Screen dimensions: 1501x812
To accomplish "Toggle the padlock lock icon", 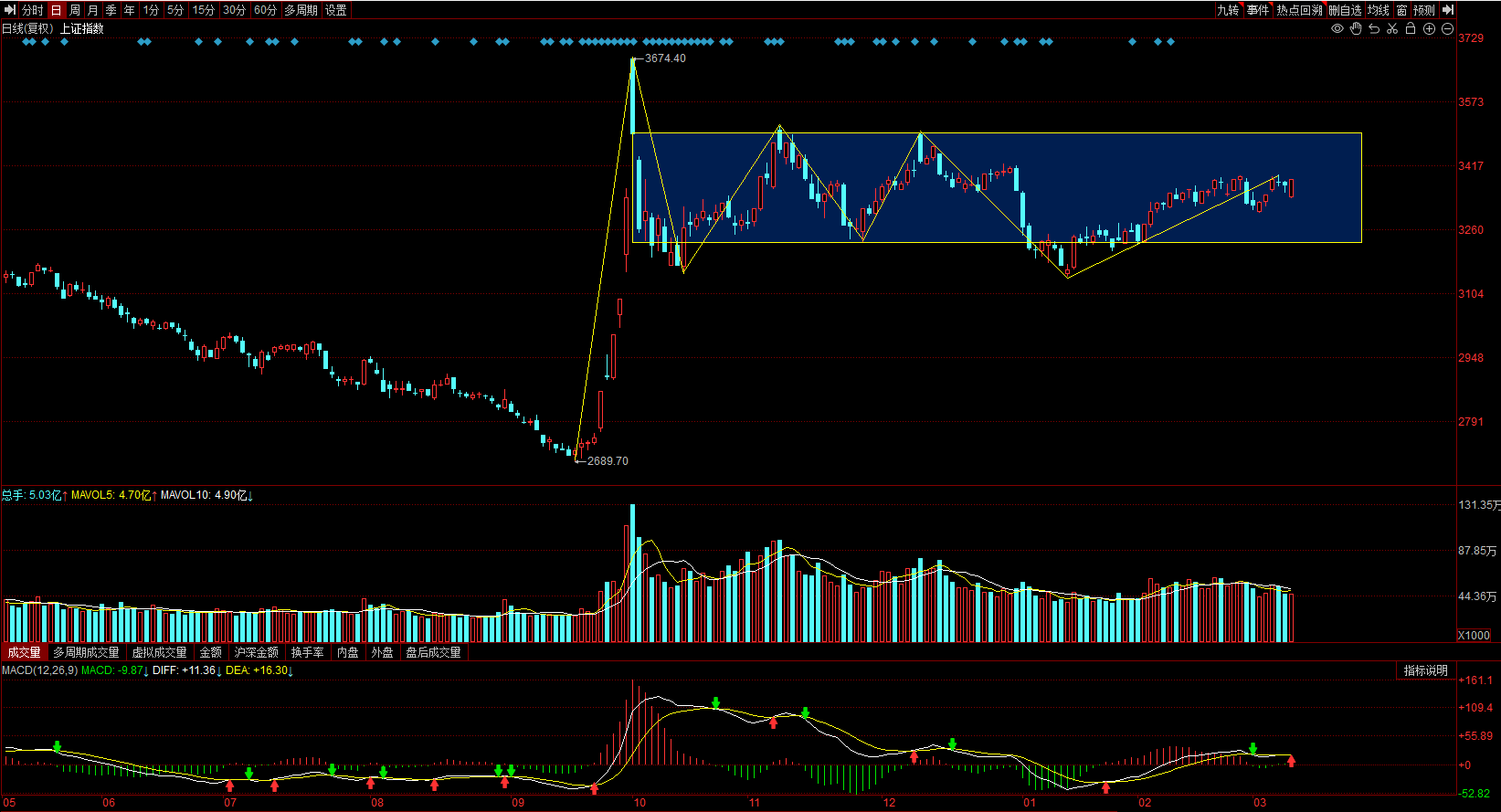I will coord(1411,28).
